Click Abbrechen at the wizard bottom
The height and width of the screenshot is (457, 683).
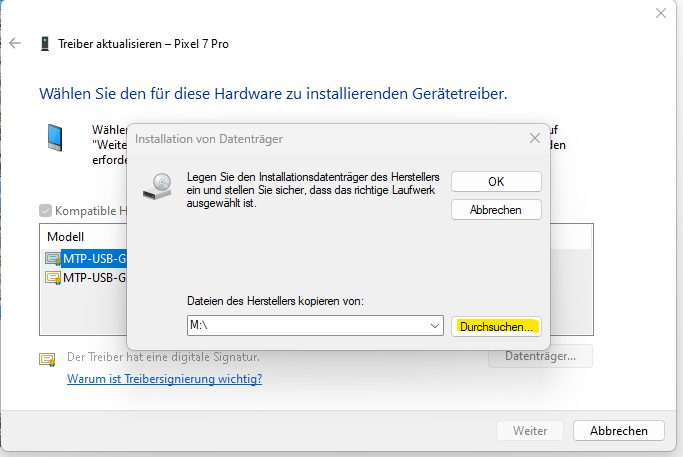coord(618,431)
